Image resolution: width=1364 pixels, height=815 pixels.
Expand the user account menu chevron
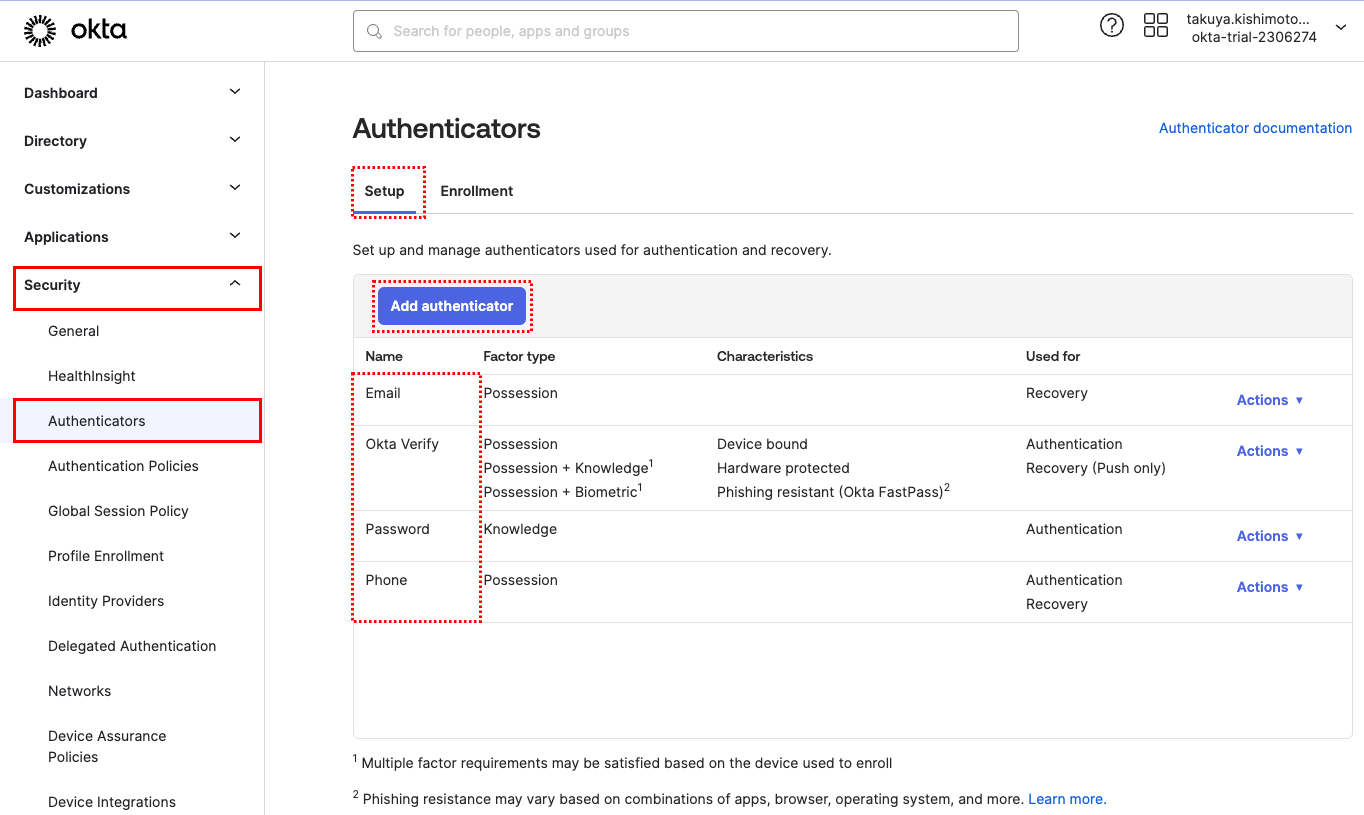(1341, 28)
